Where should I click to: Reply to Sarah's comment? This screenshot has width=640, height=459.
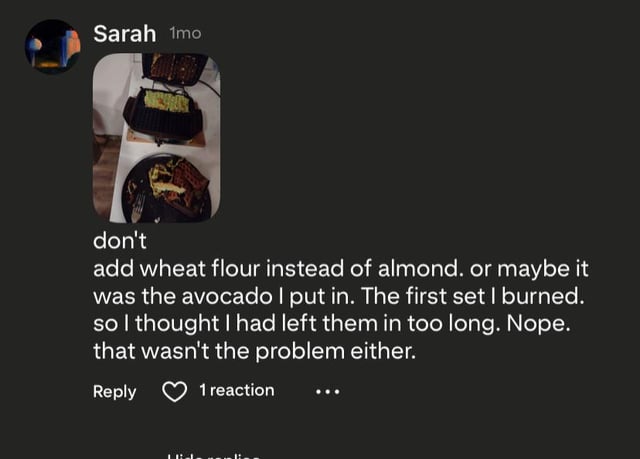pos(114,391)
